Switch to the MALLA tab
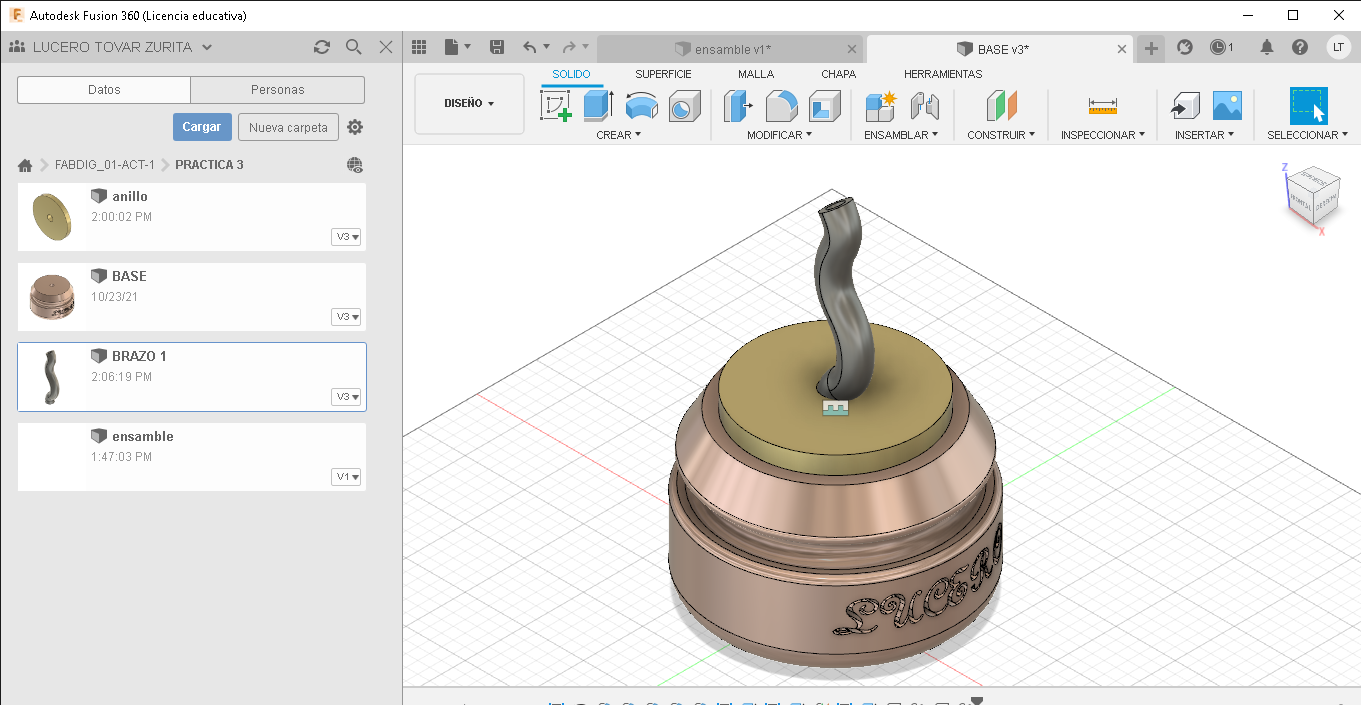The height and width of the screenshot is (705, 1361). tap(756, 74)
